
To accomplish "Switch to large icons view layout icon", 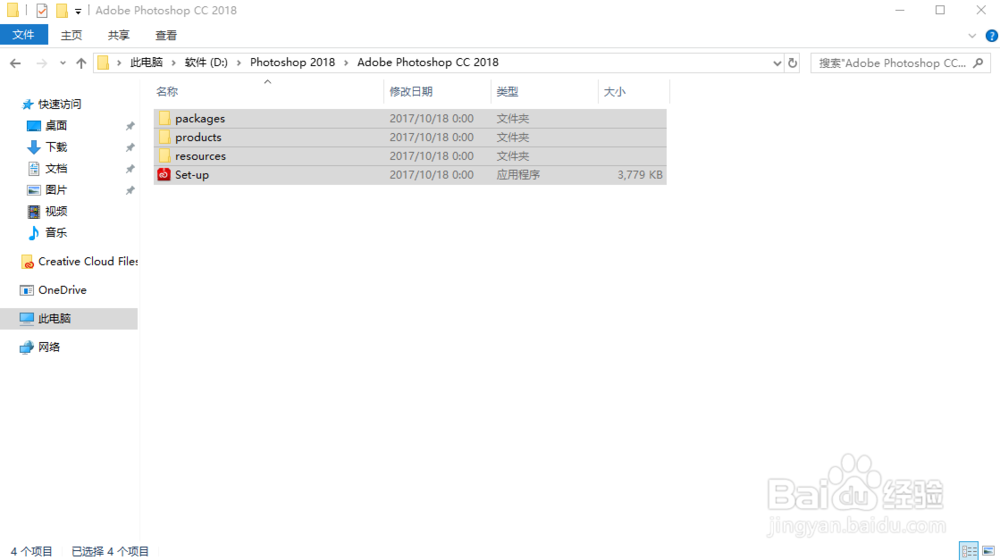I will coord(989,550).
